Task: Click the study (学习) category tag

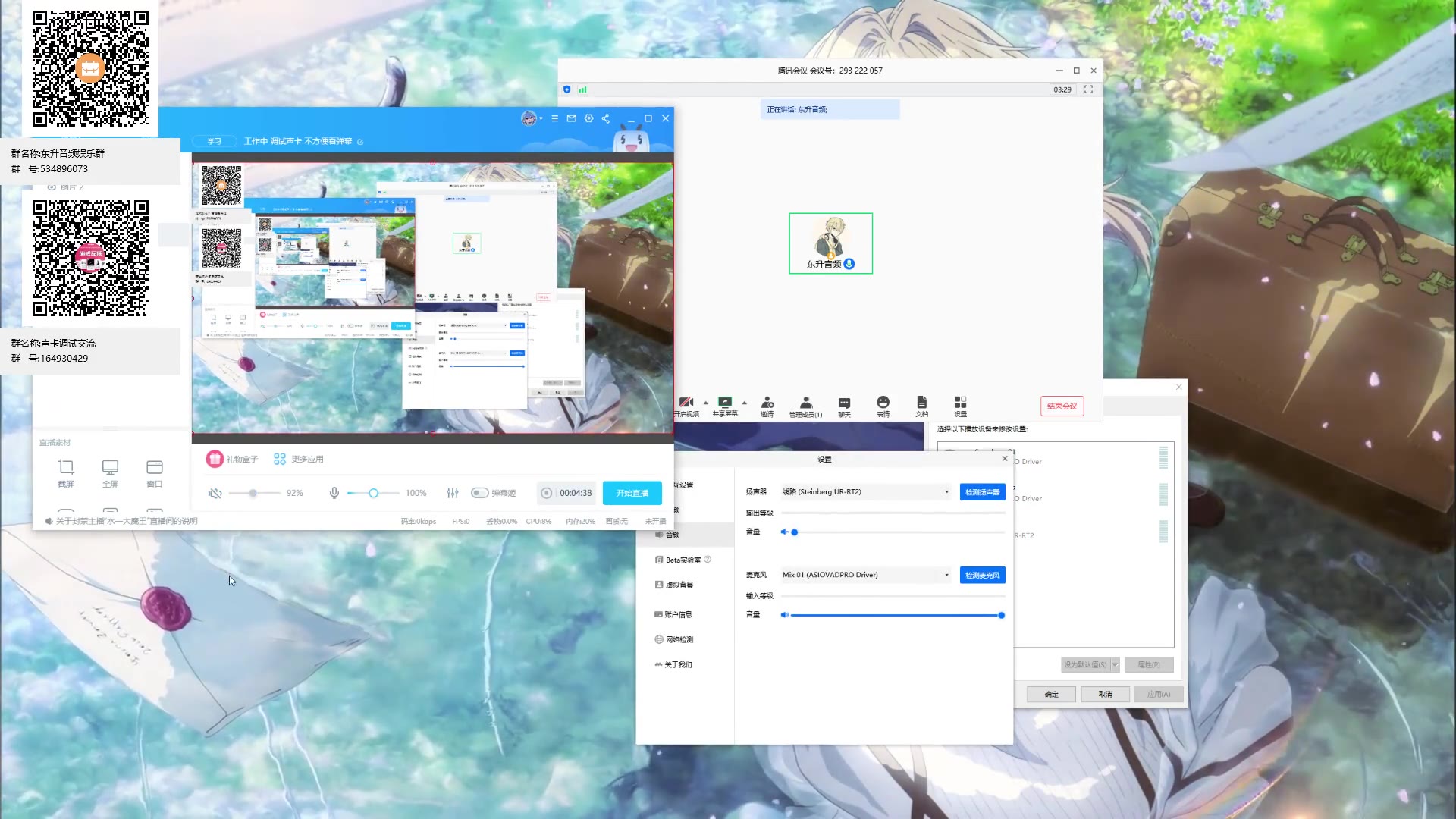Action: coord(214,142)
